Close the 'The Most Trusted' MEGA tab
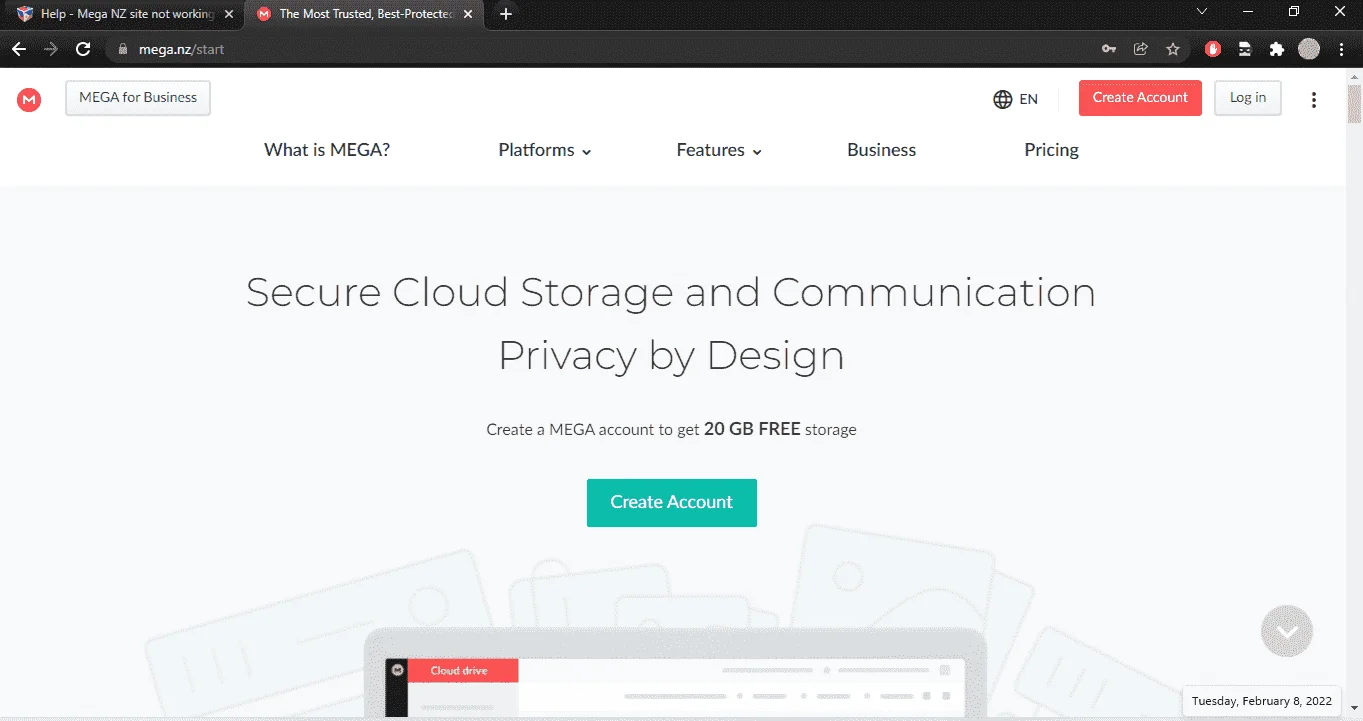 (468, 14)
